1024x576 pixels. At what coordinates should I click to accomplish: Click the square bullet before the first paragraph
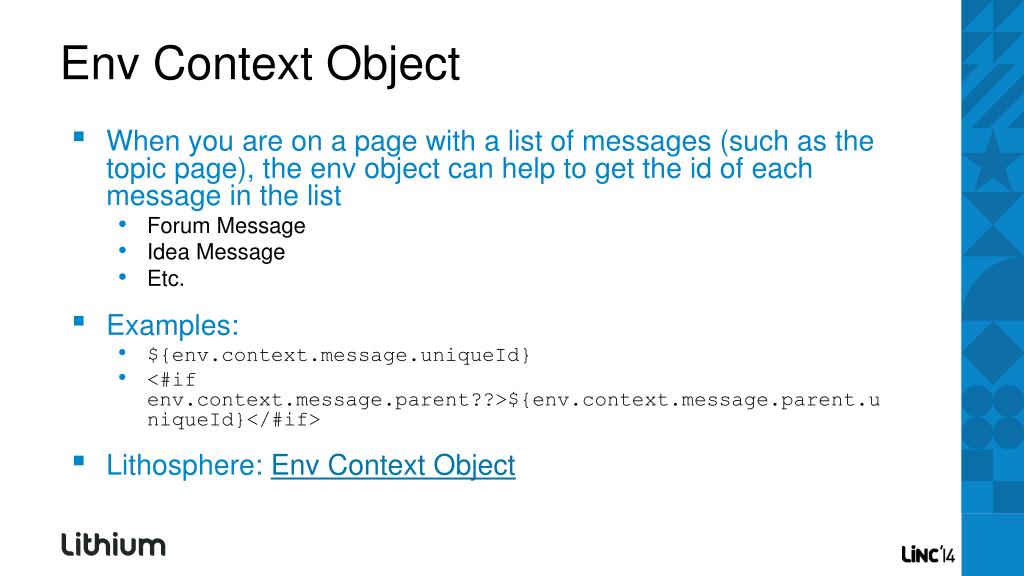(x=79, y=136)
